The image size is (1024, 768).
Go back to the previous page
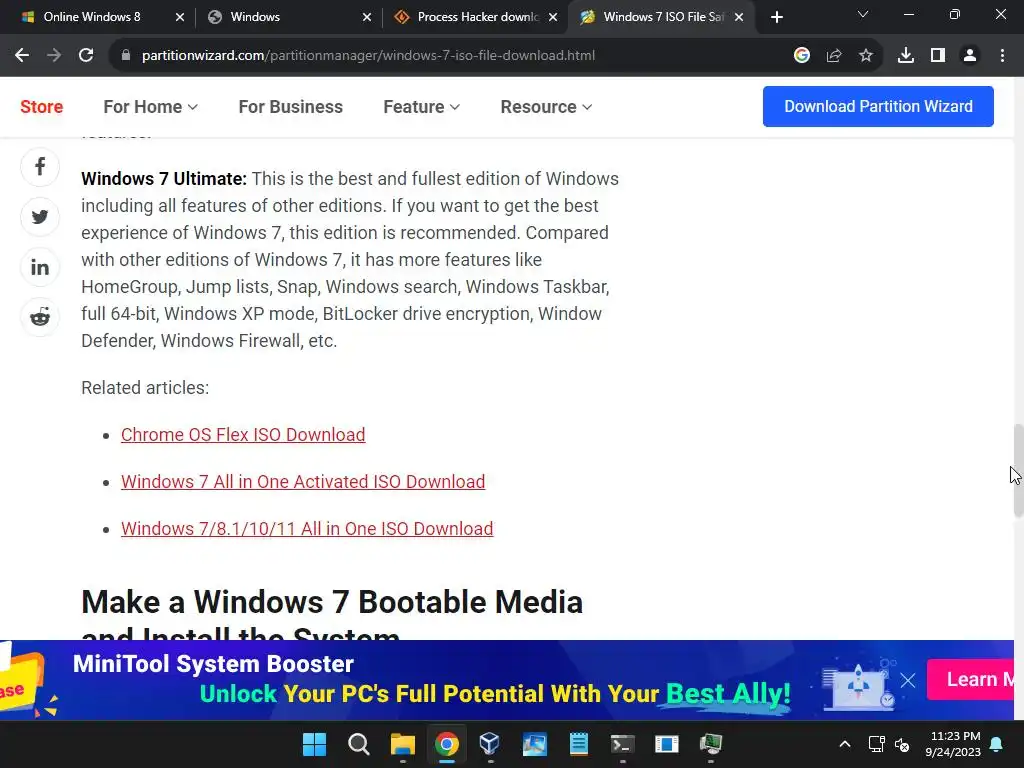22,56
